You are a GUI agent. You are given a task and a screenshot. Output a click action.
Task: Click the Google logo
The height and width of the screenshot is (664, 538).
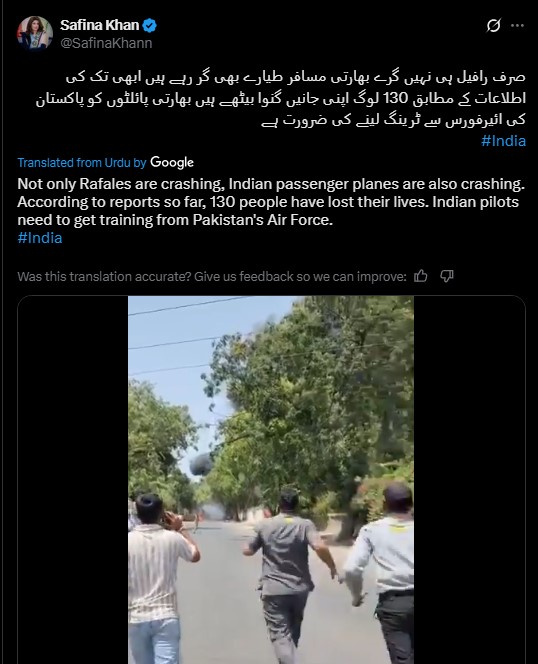coord(172,163)
